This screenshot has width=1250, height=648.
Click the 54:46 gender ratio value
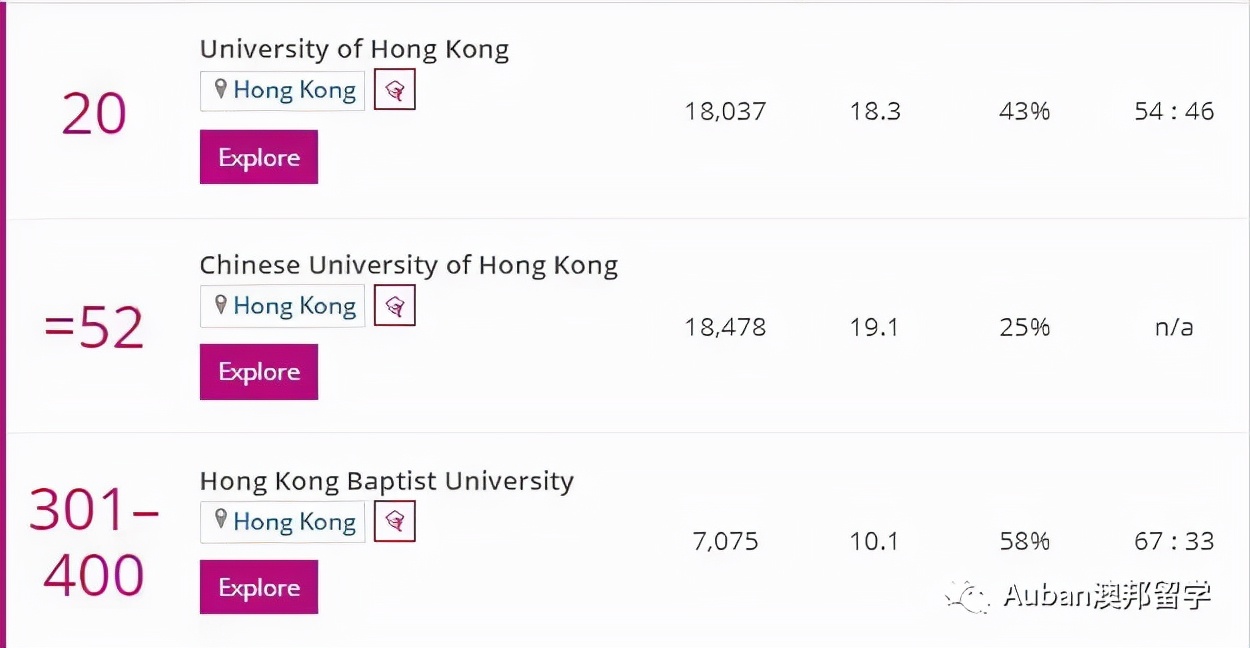(1173, 111)
